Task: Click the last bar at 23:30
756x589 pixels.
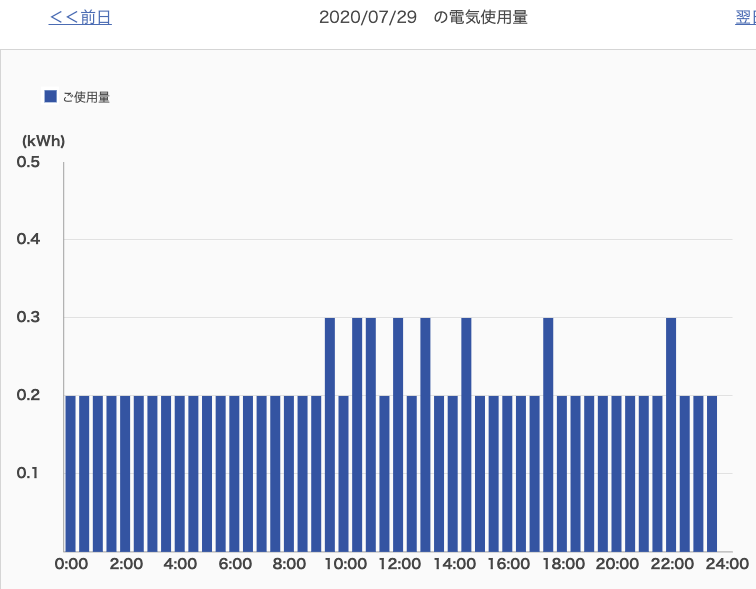Action: (712, 472)
